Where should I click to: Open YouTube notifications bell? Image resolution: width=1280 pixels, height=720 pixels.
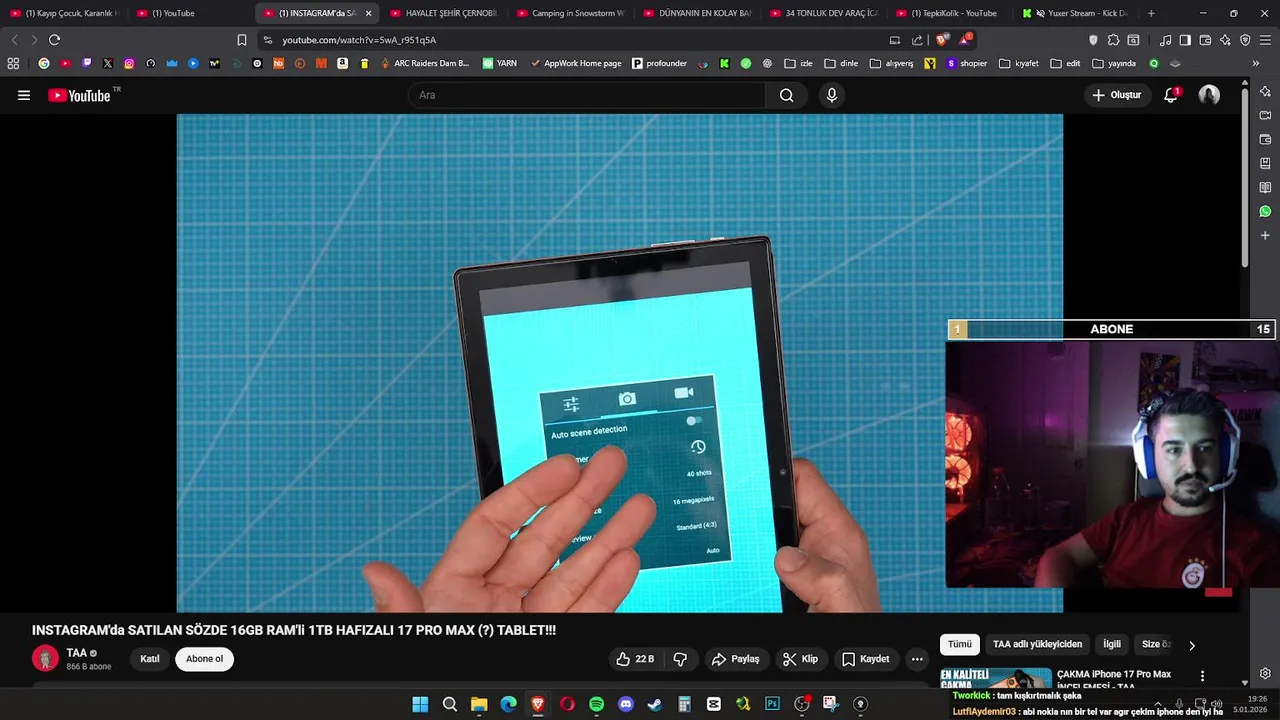[1171, 95]
